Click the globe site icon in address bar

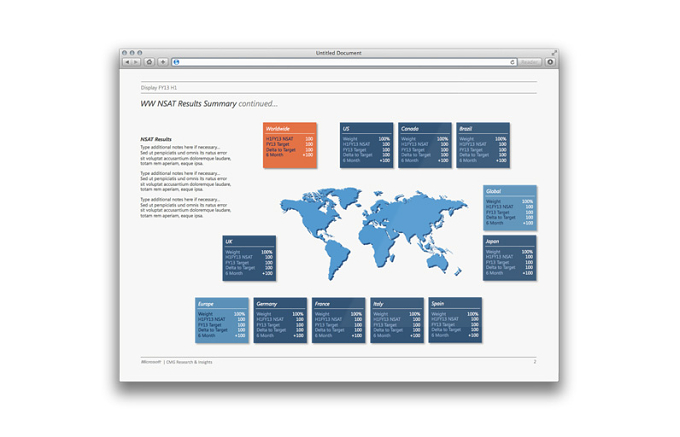(x=176, y=62)
